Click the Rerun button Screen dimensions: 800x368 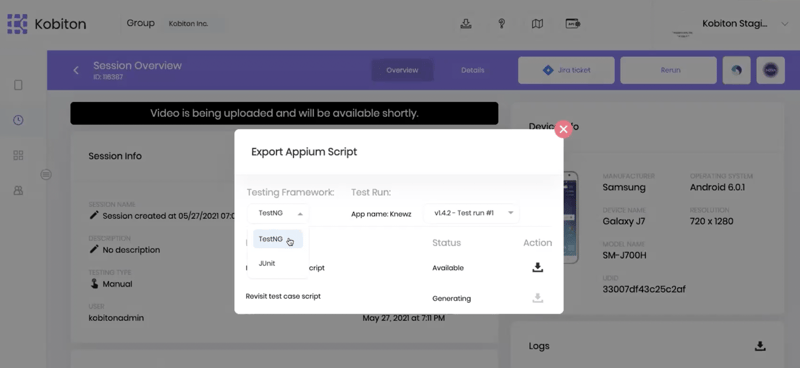(668, 70)
